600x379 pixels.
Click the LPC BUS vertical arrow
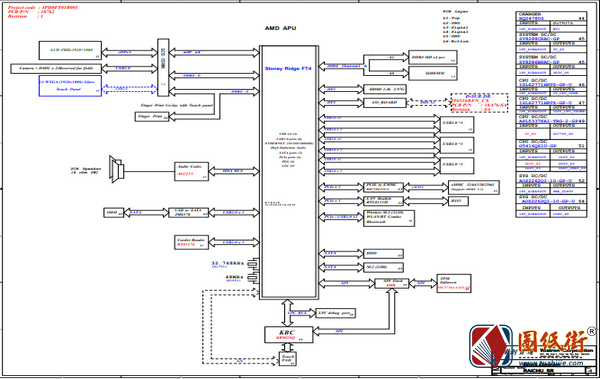pos(287,313)
